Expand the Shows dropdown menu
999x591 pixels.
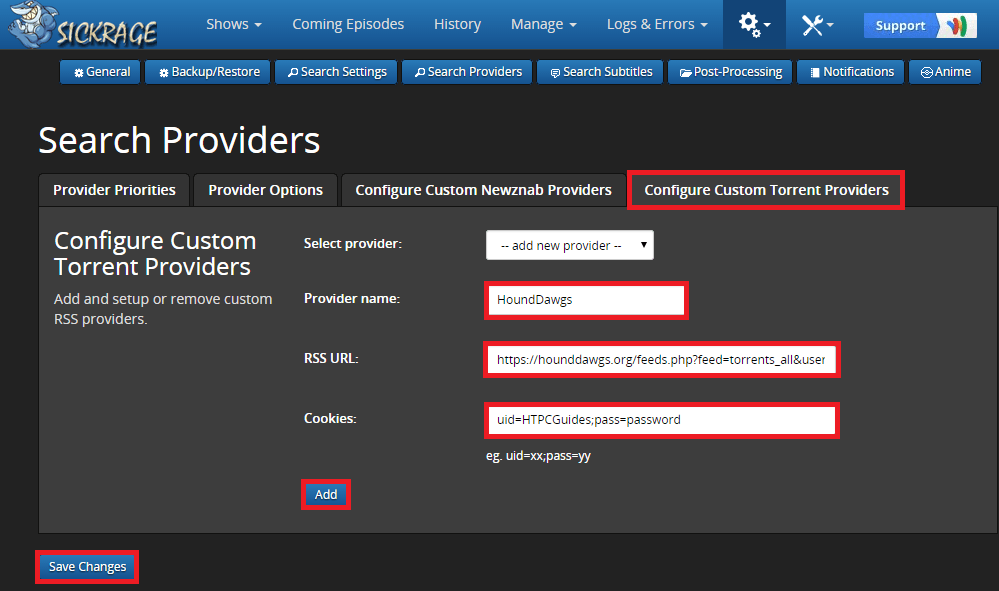(234, 24)
